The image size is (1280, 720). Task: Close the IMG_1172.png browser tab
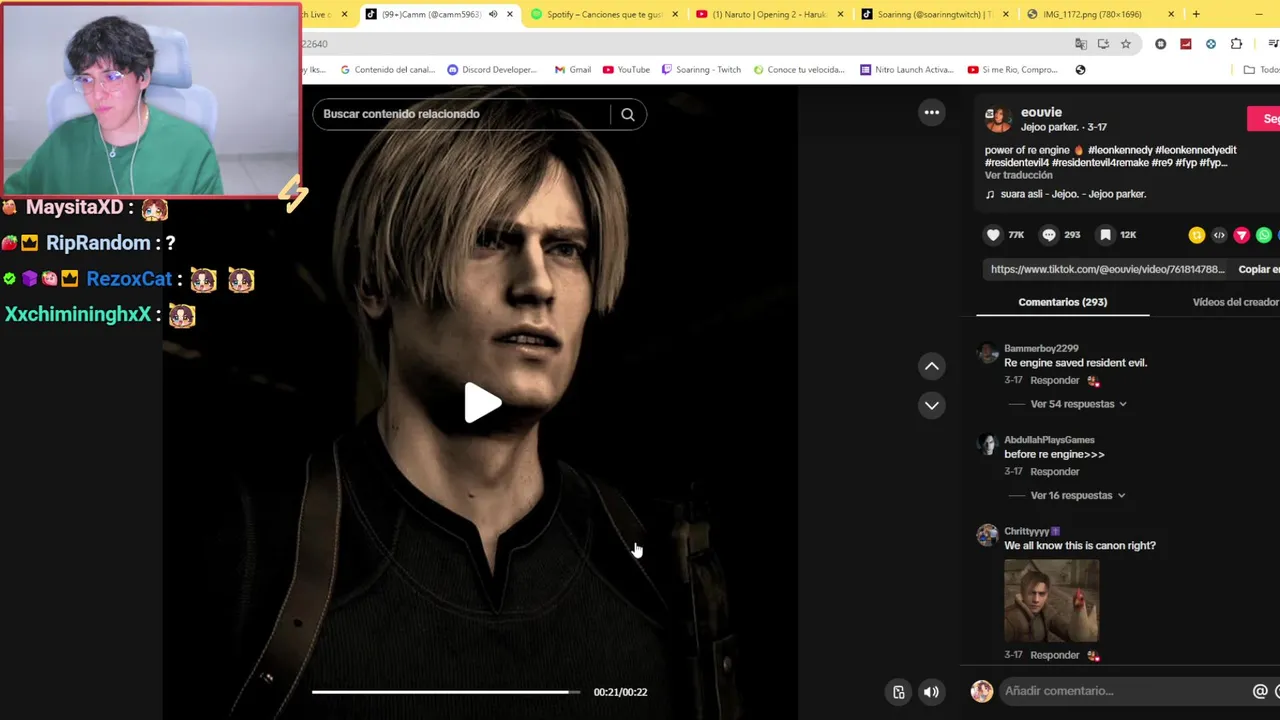(x=1171, y=14)
